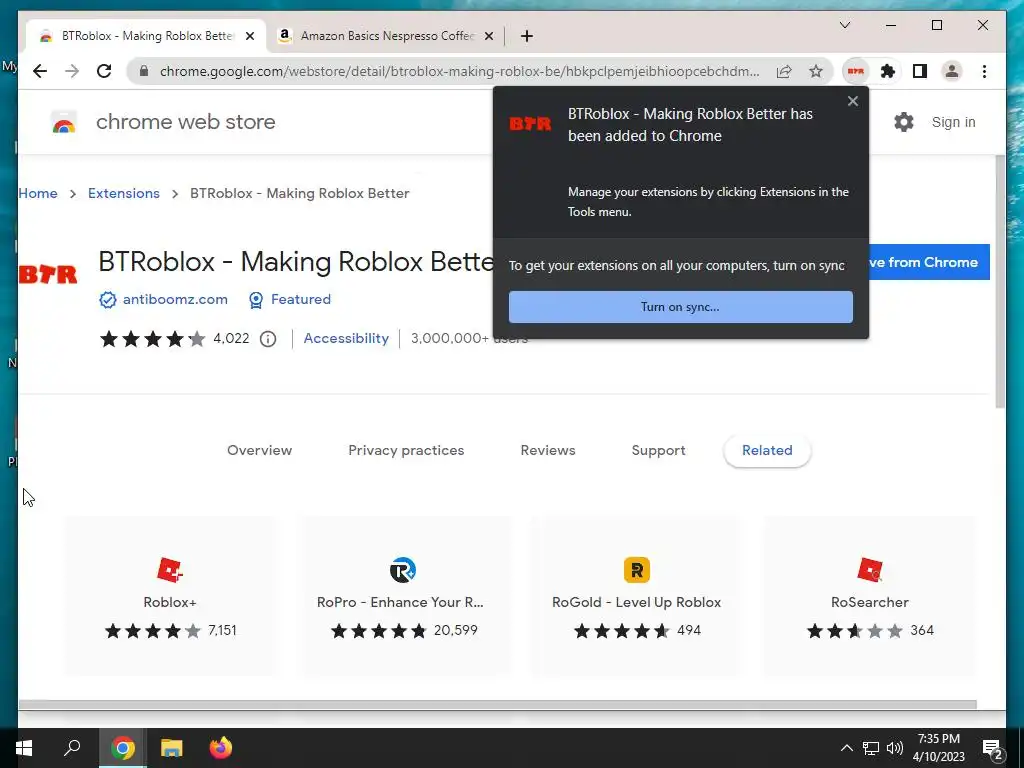Image resolution: width=1024 pixels, height=768 pixels.
Task: Go to Home breadcrumb link
Action: tap(38, 193)
